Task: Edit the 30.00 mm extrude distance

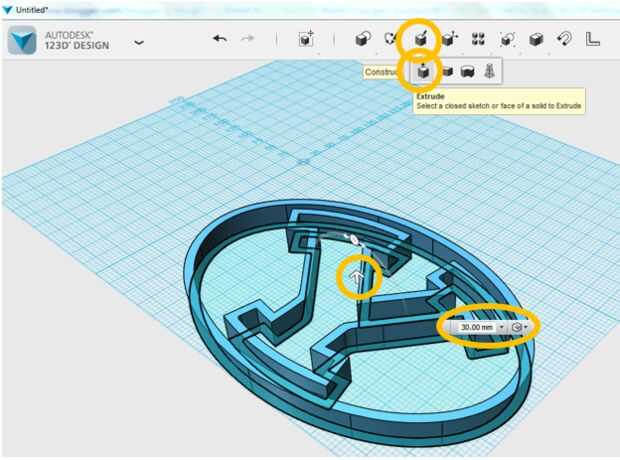Action: [x=477, y=327]
